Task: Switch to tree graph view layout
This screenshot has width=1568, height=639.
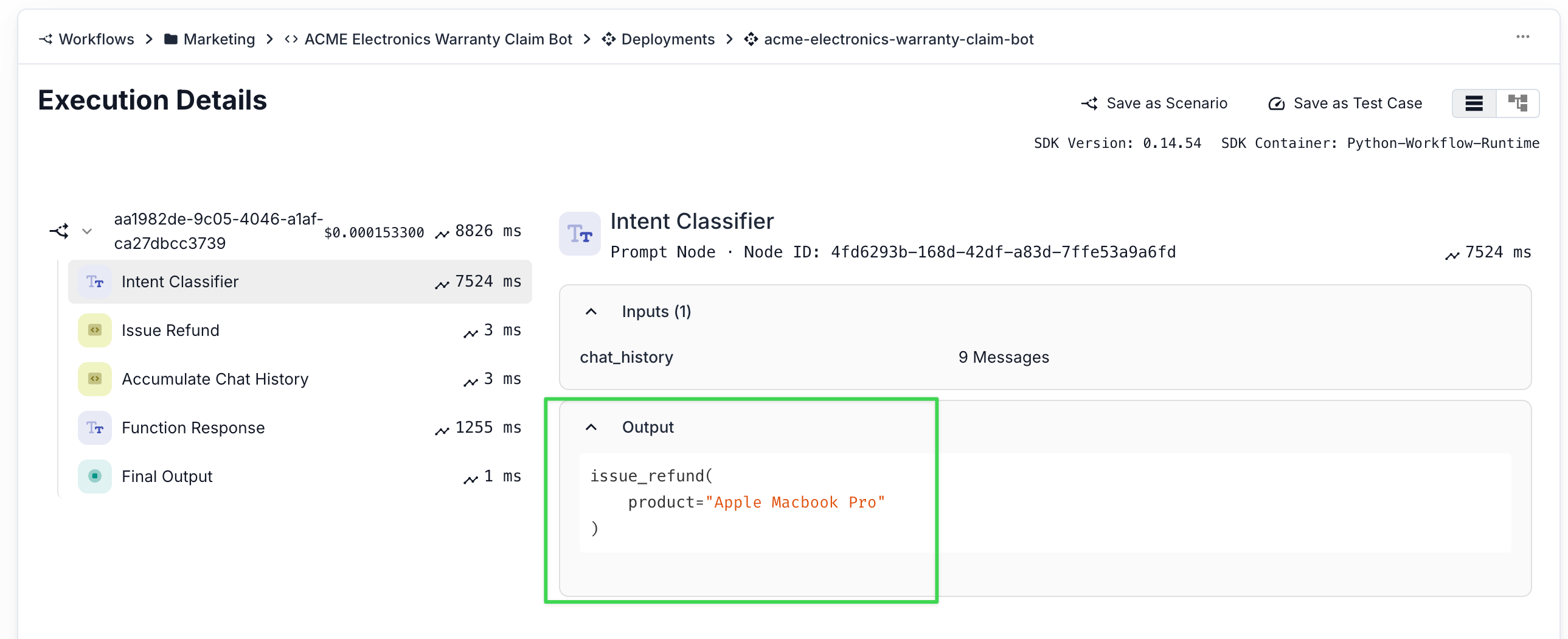Action: [x=1518, y=103]
